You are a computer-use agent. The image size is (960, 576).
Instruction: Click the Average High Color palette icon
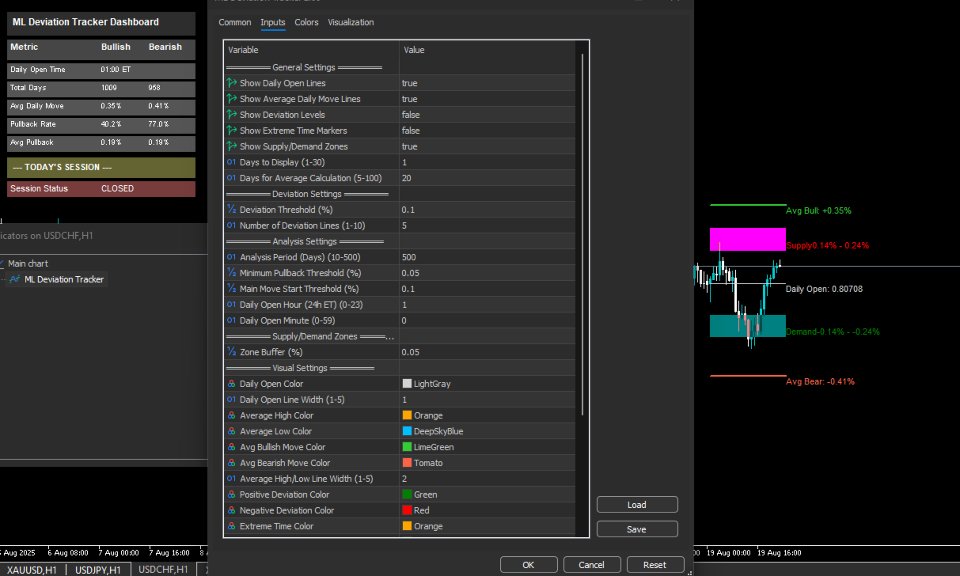point(231,415)
